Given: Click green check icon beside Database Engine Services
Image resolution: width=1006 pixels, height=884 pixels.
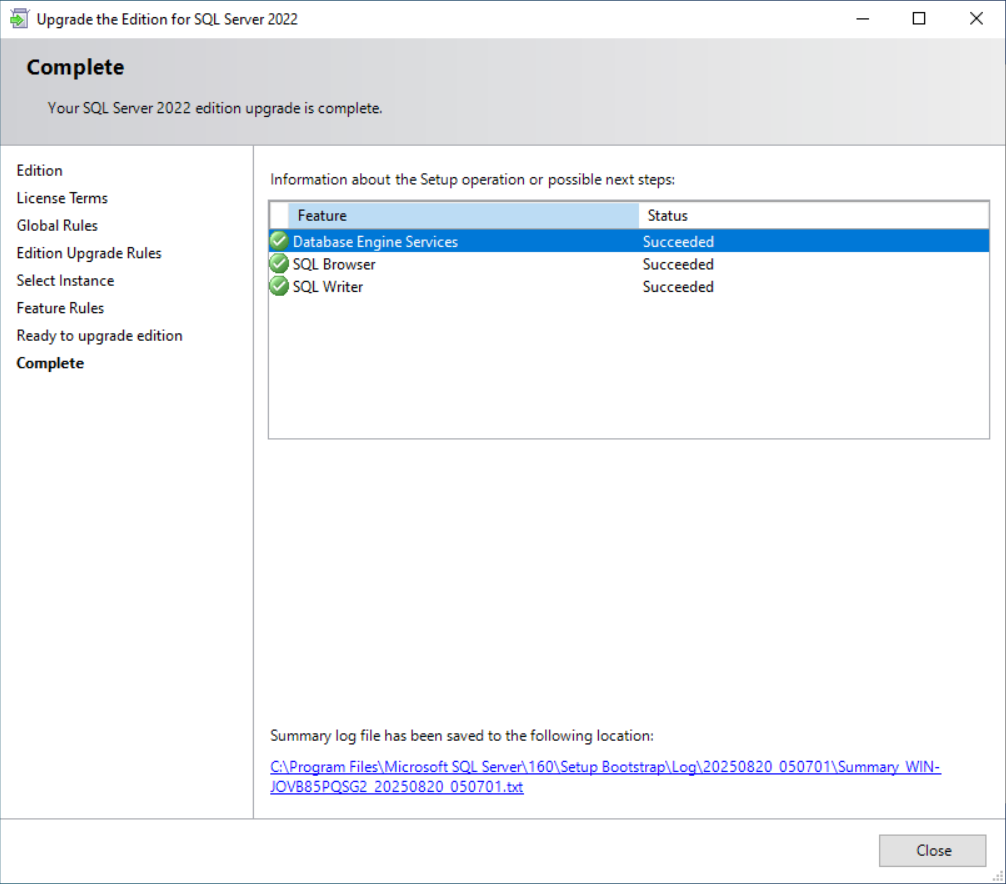Looking at the screenshot, I should coord(279,241).
